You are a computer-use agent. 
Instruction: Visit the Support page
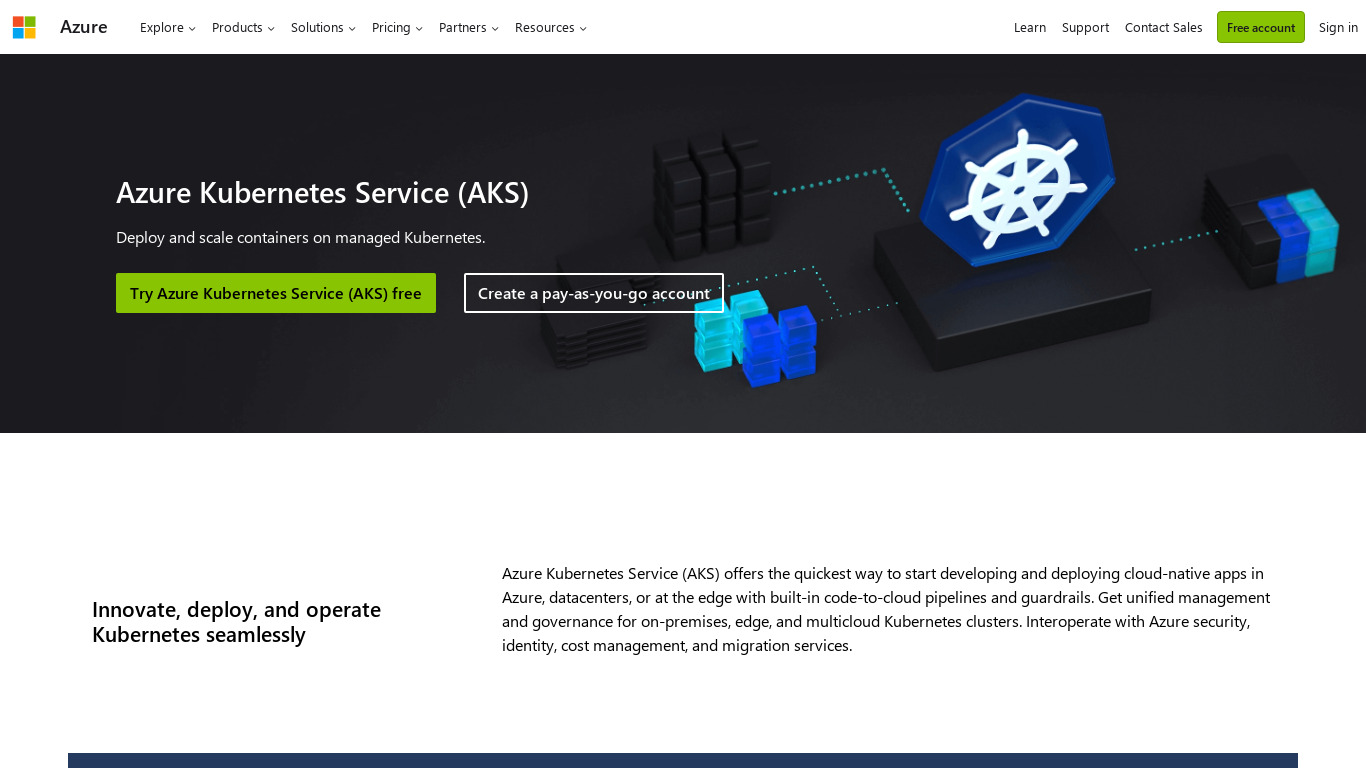click(x=1085, y=27)
